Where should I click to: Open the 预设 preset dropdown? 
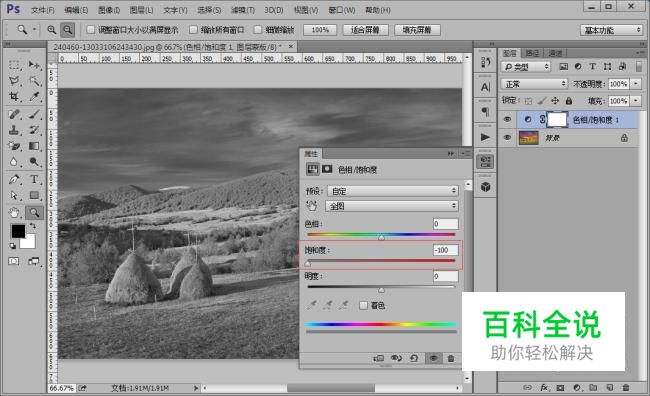pyautogui.click(x=393, y=191)
